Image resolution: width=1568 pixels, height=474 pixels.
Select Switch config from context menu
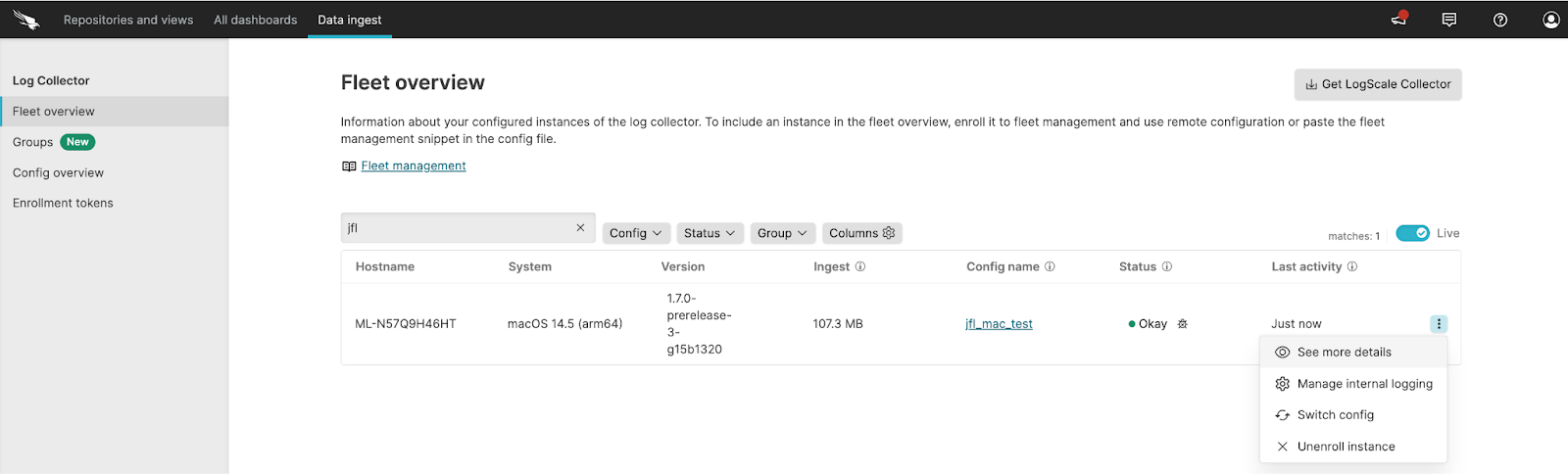point(1335,415)
